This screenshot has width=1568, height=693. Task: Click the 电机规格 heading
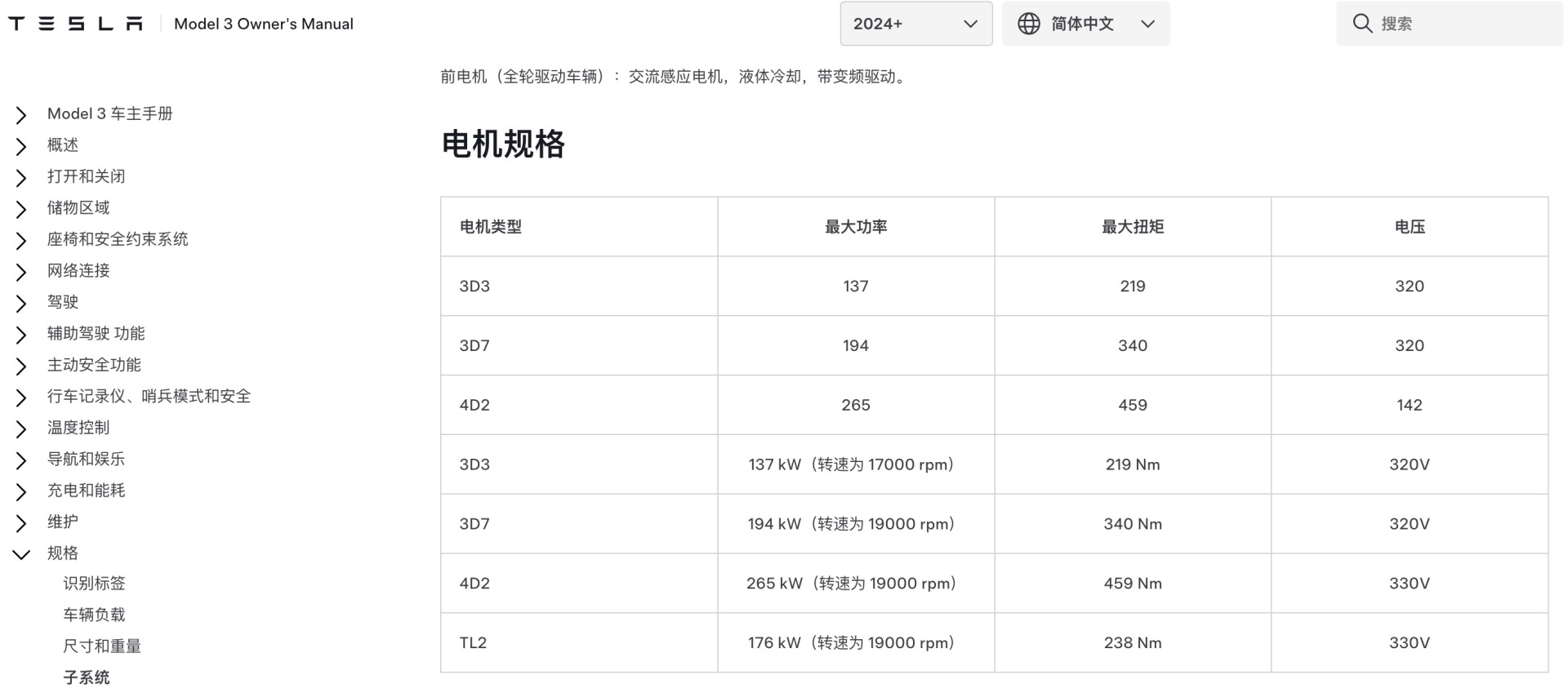(x=503, y=144)
